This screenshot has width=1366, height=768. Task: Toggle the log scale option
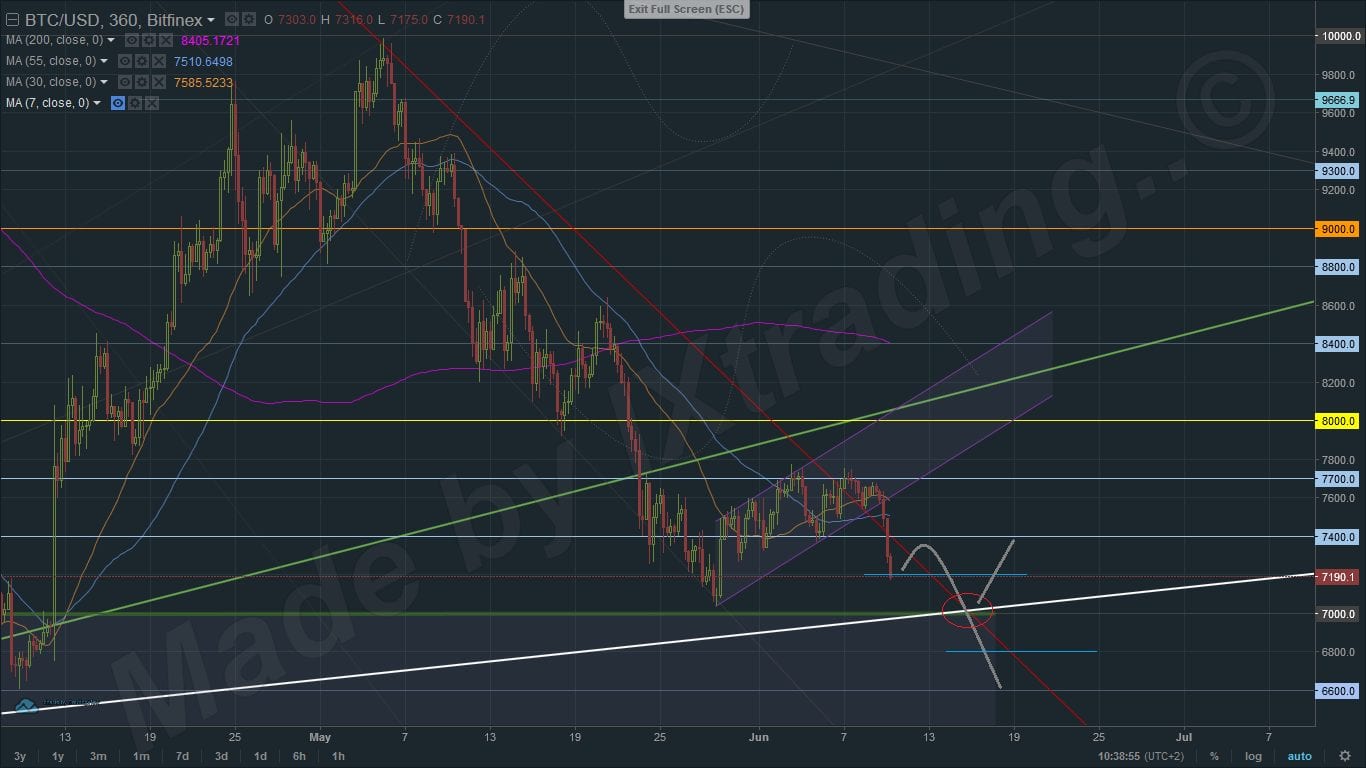[x=1254, y=756]
